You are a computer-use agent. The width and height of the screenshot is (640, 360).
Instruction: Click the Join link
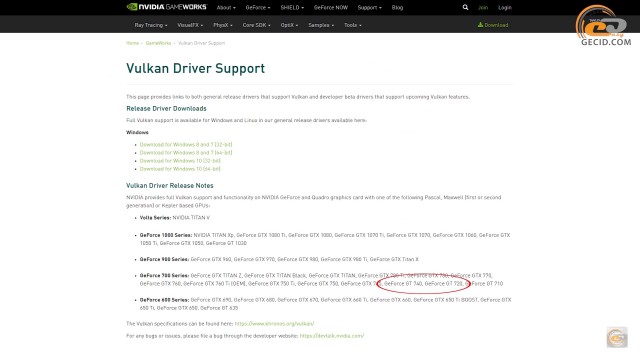coord(483,7)
